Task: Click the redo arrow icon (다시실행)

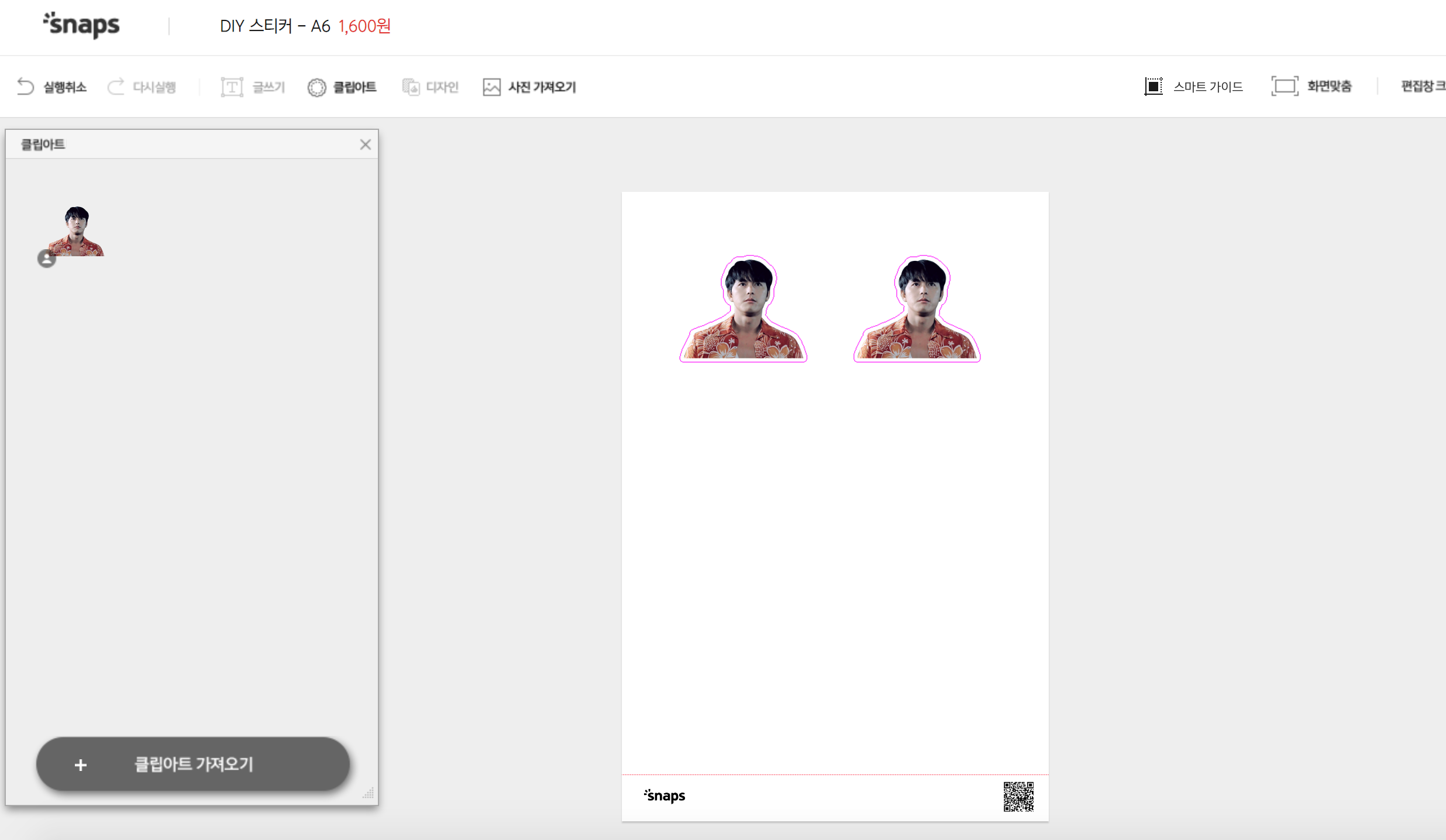Action: pyautogui.click(x=116, y=87)
